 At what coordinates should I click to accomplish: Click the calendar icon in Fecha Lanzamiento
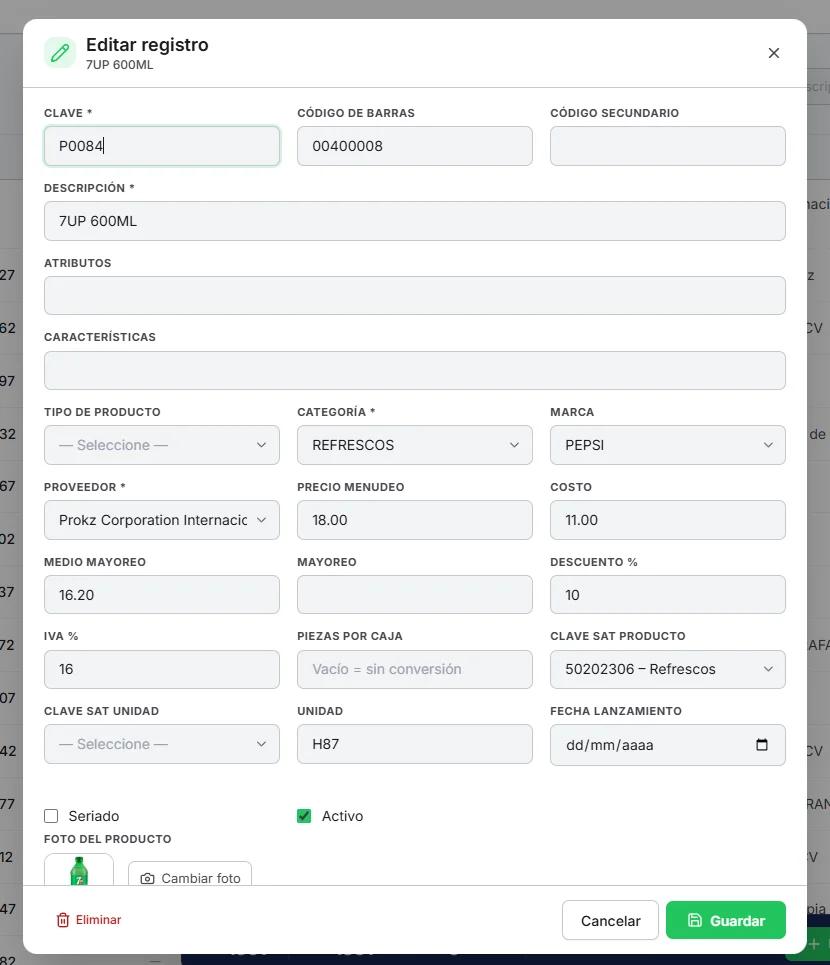[762, 745]
